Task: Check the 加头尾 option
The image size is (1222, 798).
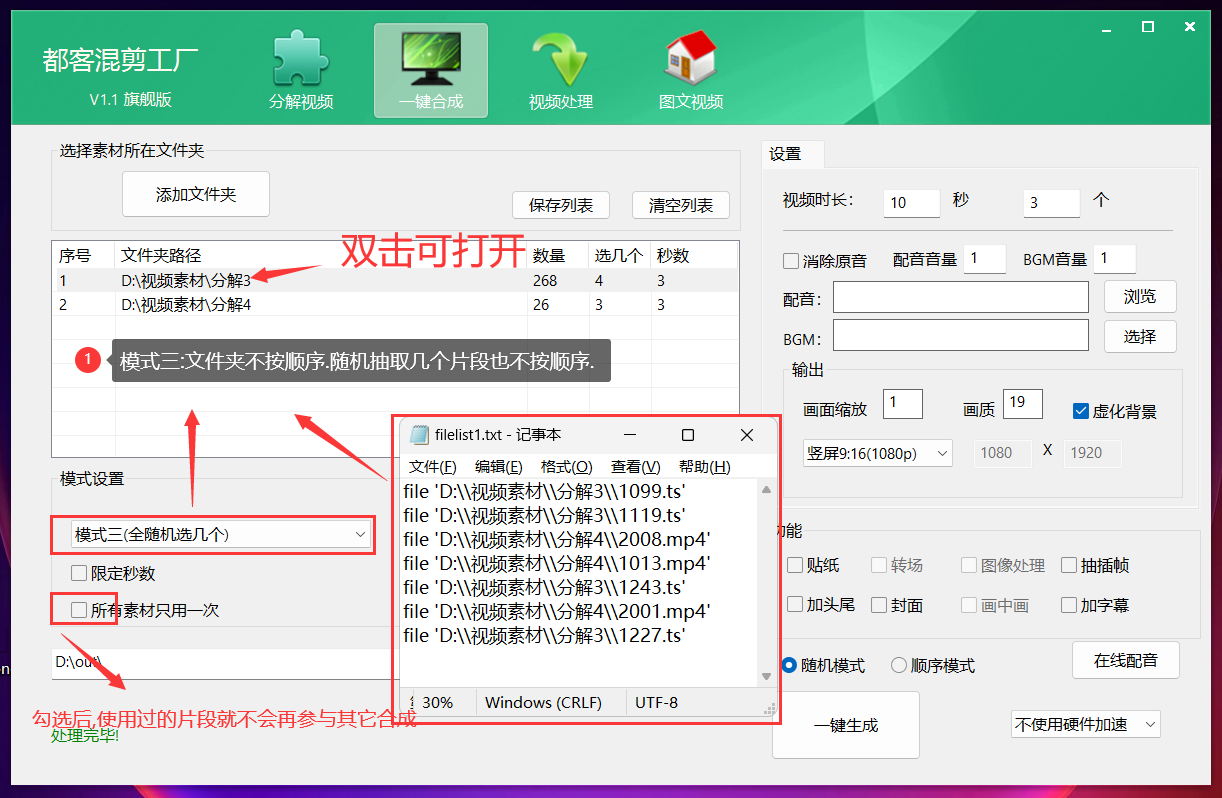Action: pyautogui.click(x=795, y=605)
